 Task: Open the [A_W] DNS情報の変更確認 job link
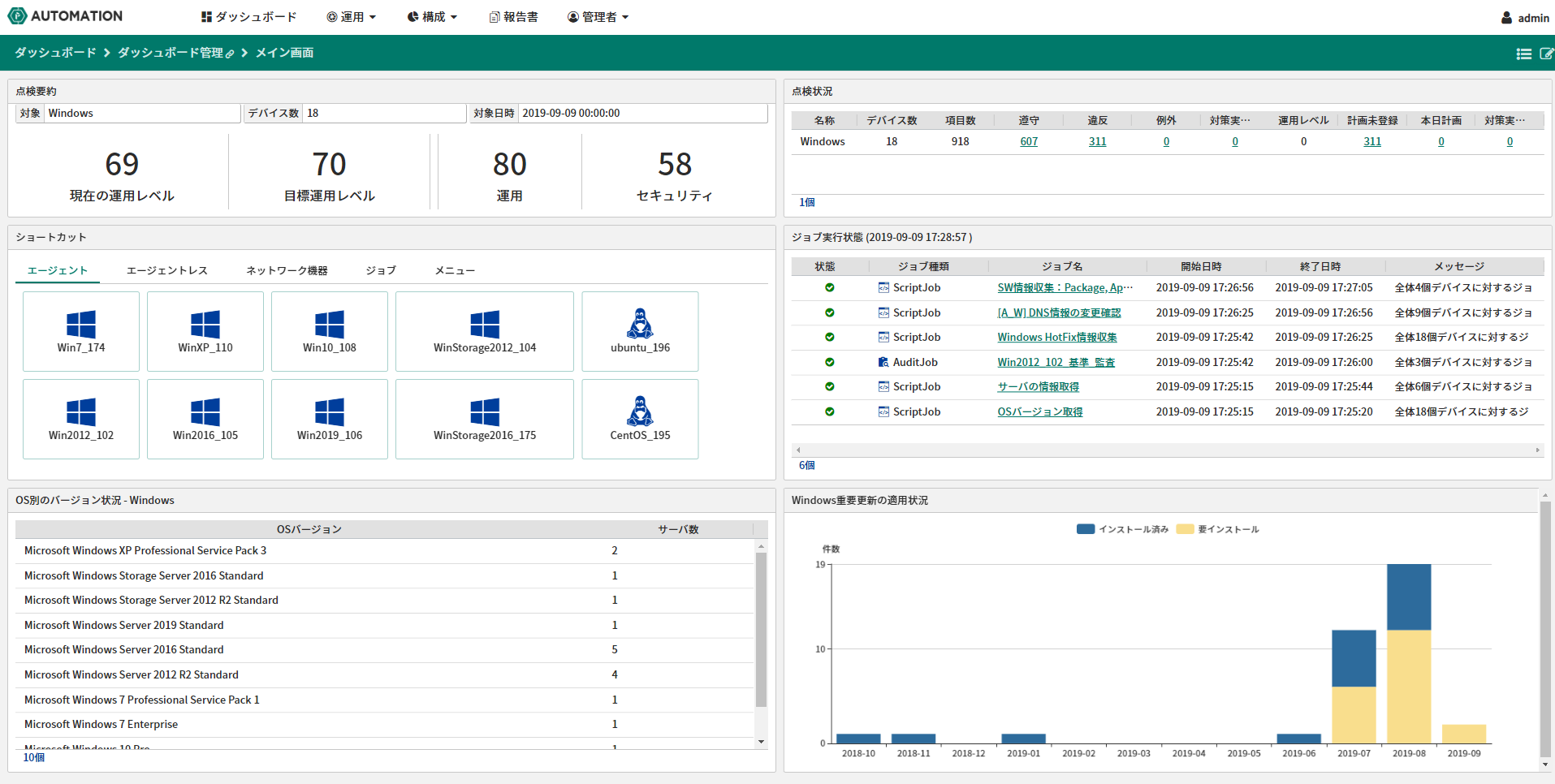coord(1059,312)
